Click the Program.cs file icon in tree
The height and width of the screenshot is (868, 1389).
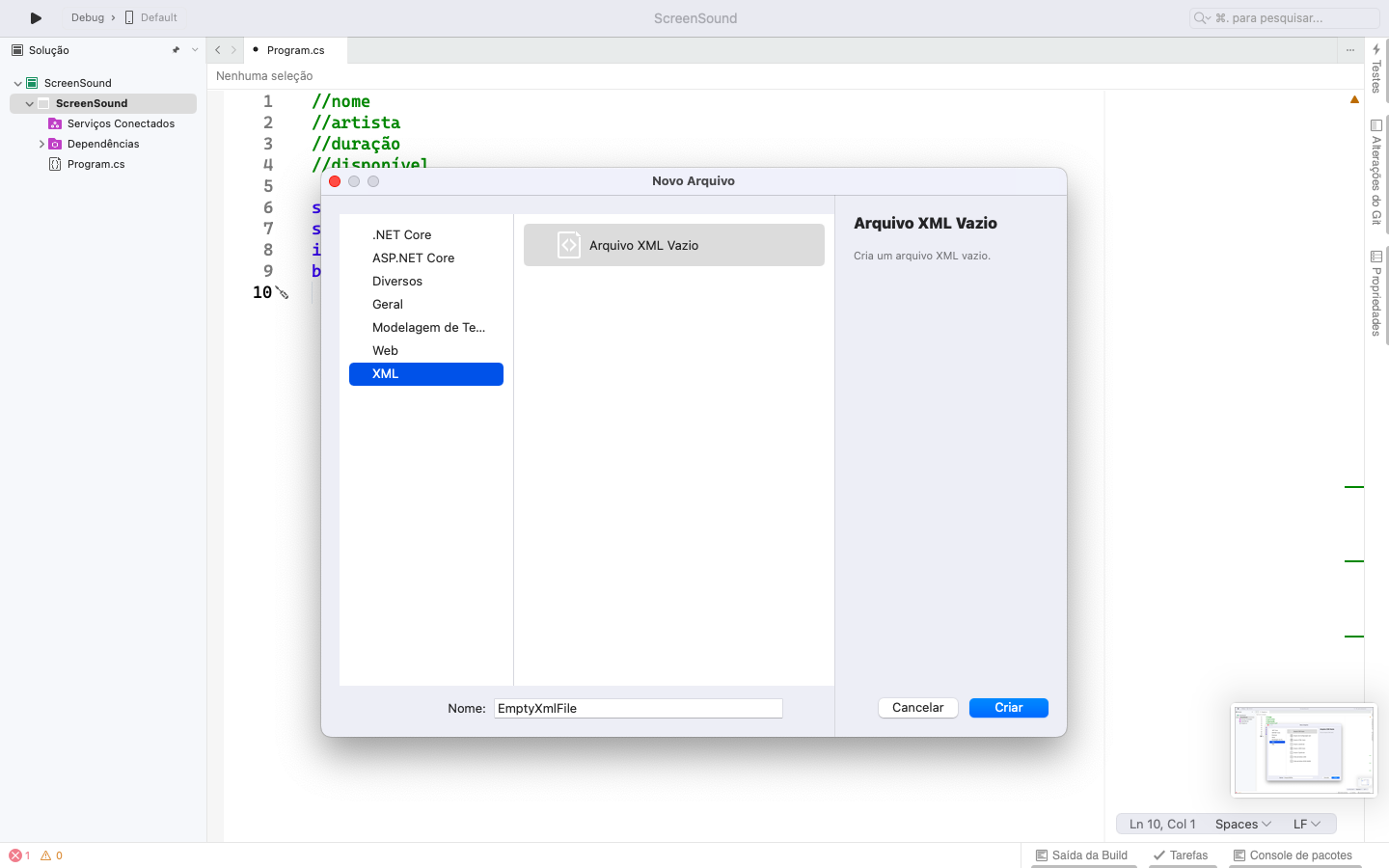[x=55, y=164]
